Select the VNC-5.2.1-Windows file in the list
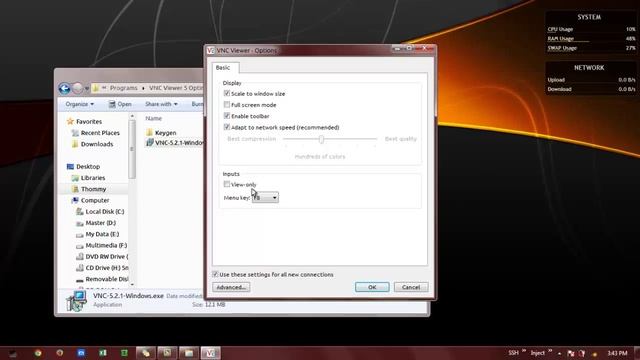Viewport: 640px width, 360px height. tap(175, 143)
